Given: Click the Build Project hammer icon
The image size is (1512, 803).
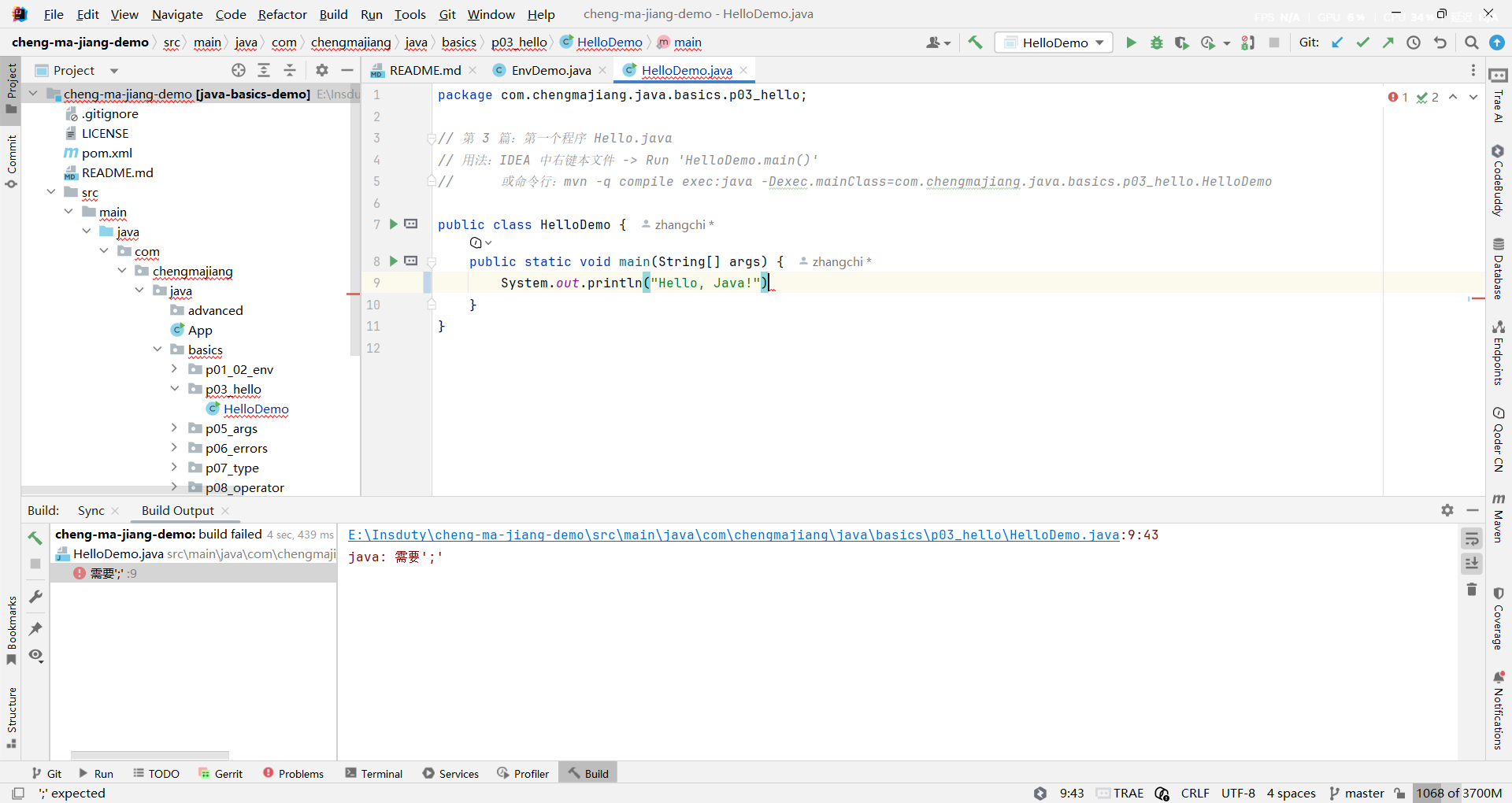Looking at the screenshot, I should 975,43.
